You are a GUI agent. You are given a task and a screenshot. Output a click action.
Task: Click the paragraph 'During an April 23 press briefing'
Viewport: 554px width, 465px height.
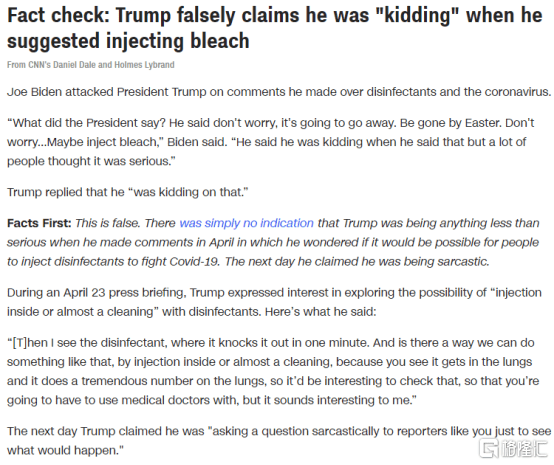pyautogui.click(x=274, y=302)
